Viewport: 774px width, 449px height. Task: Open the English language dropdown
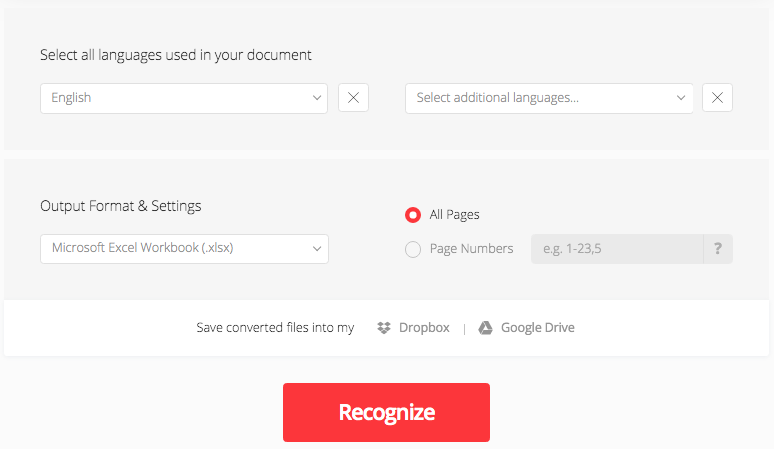(175, 98)
